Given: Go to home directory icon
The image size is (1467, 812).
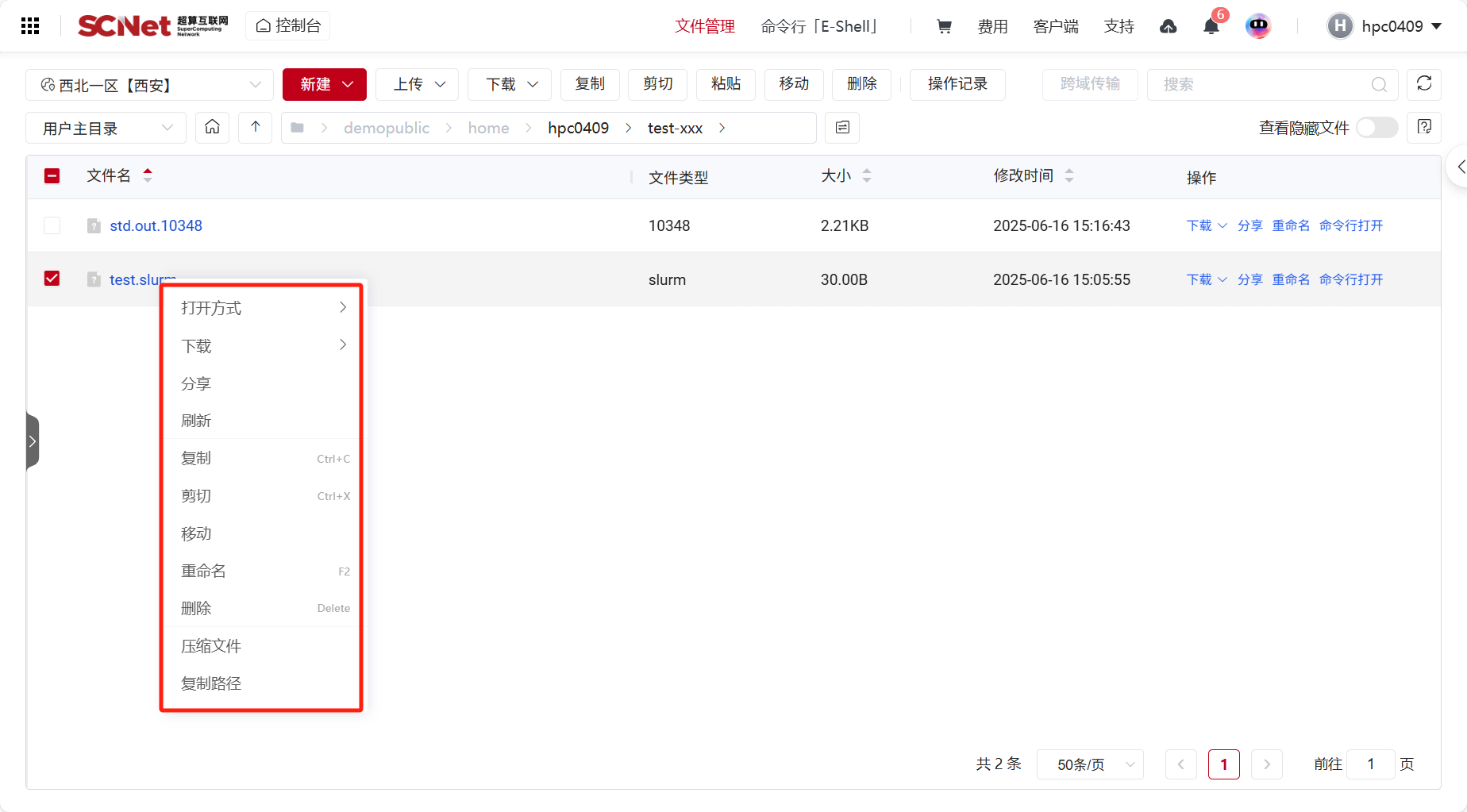Looking at the screenshot, I should pos(213,128).
